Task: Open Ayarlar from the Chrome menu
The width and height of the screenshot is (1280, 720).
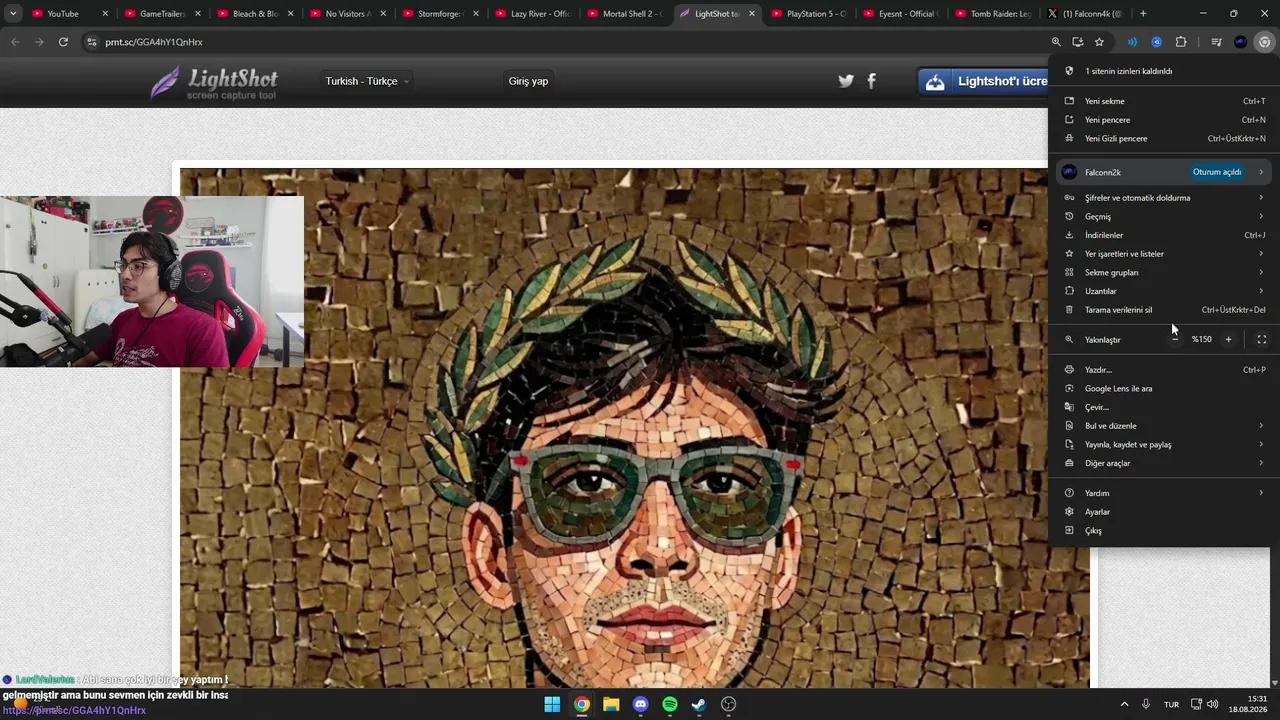Action: [1164, 512]
